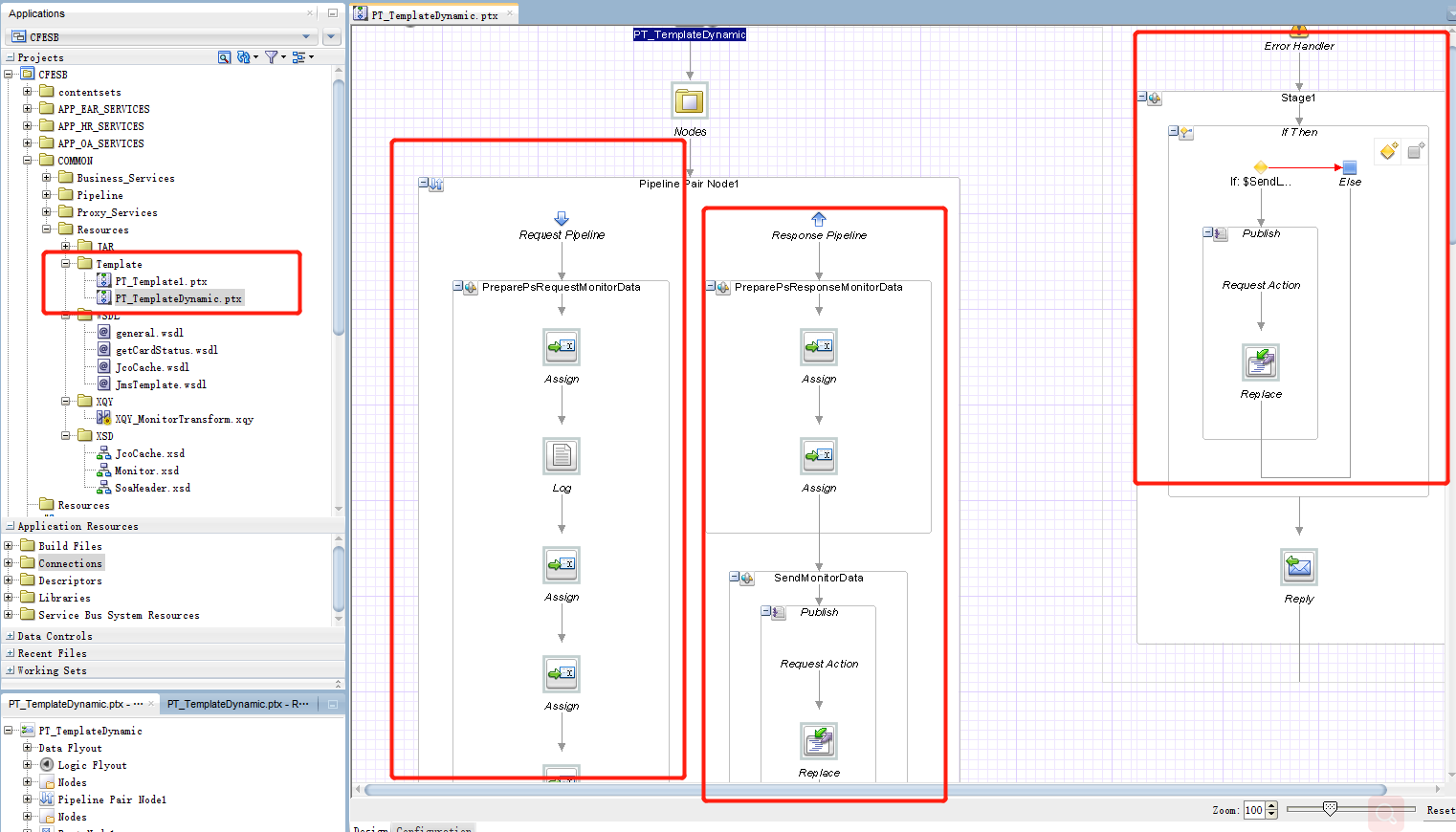
Task: Select the Log action icon
Action: 562,455
